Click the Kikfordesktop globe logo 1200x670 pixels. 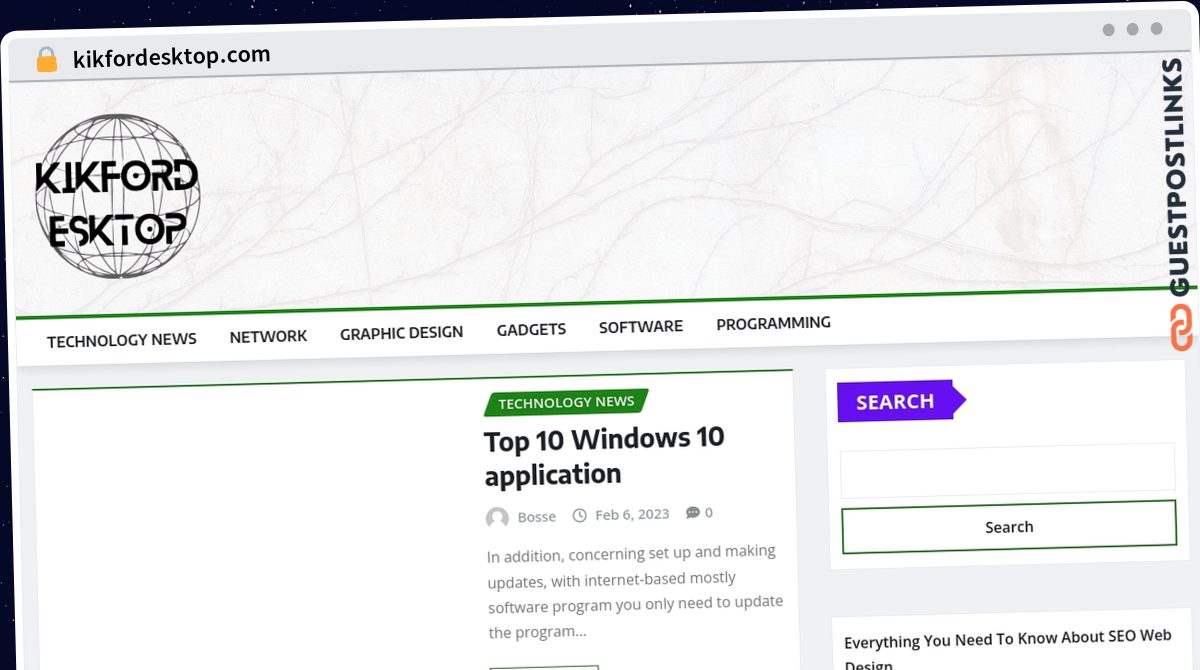pos(118,196)
